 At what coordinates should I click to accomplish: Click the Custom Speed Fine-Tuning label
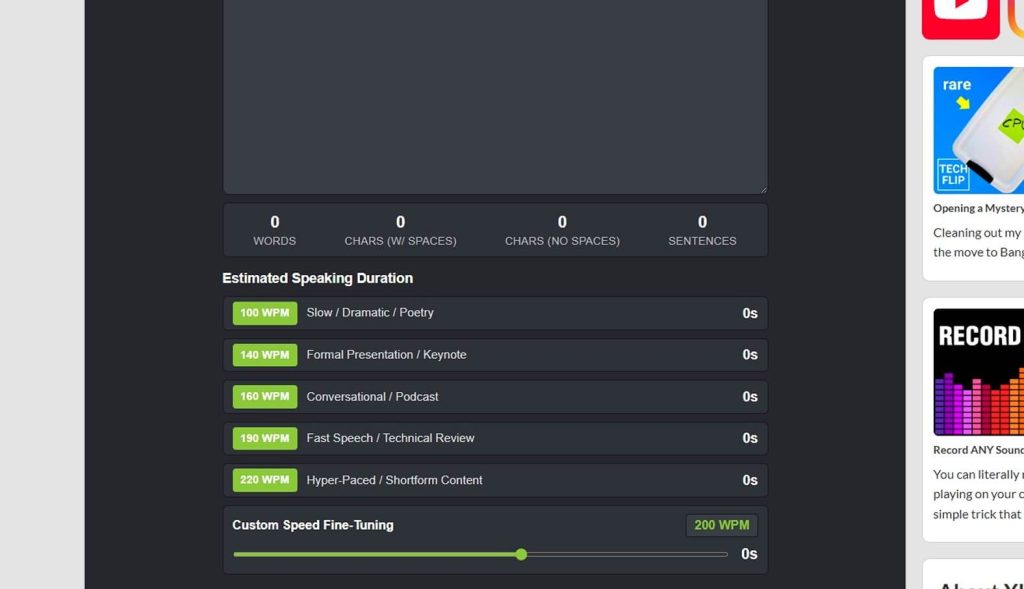[x=313, y=525]
